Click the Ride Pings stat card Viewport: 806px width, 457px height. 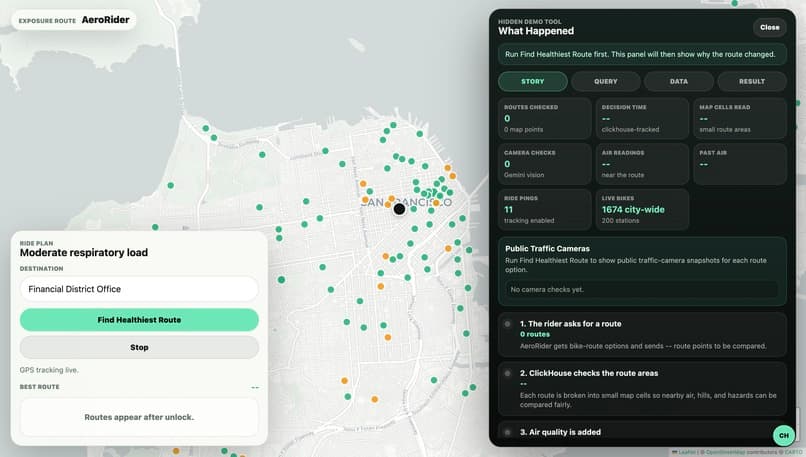[x=544, y=209]
